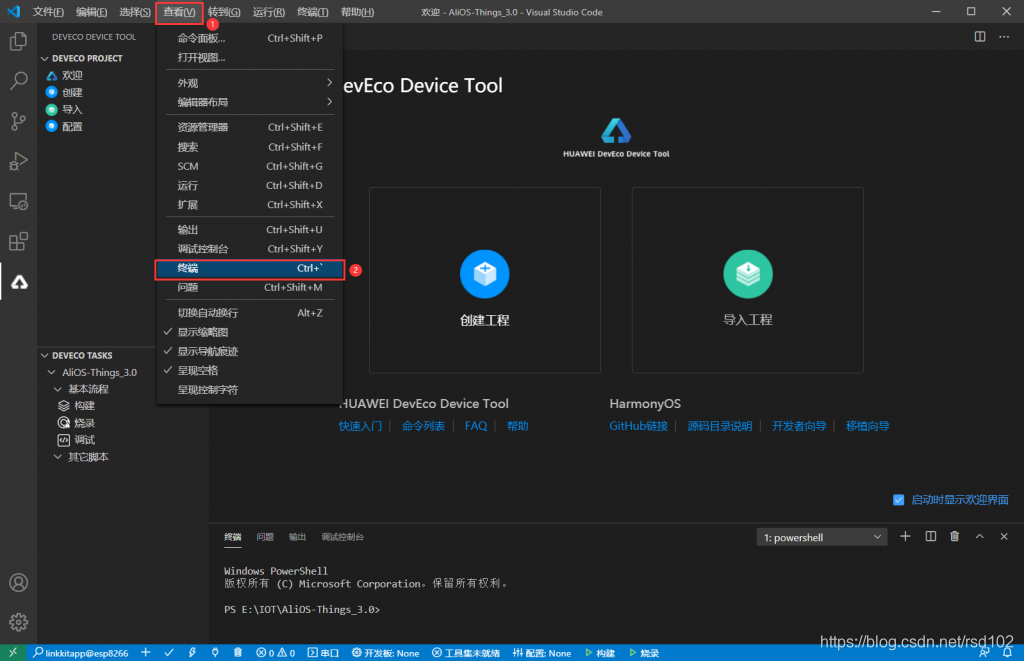Viewport: 1024px width, 661px height.
Task: Switch to 输出 tab in bottom panel
Action: (297, 537)
